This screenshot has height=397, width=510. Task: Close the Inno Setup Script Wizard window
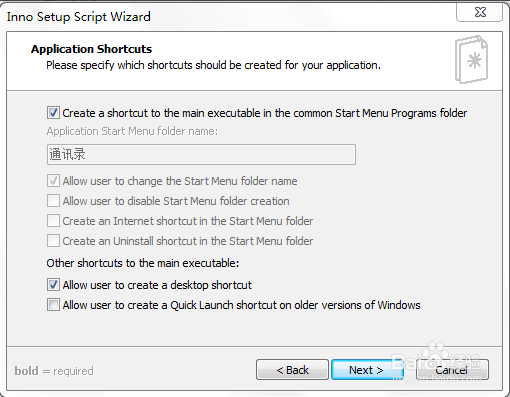point(479,12)
